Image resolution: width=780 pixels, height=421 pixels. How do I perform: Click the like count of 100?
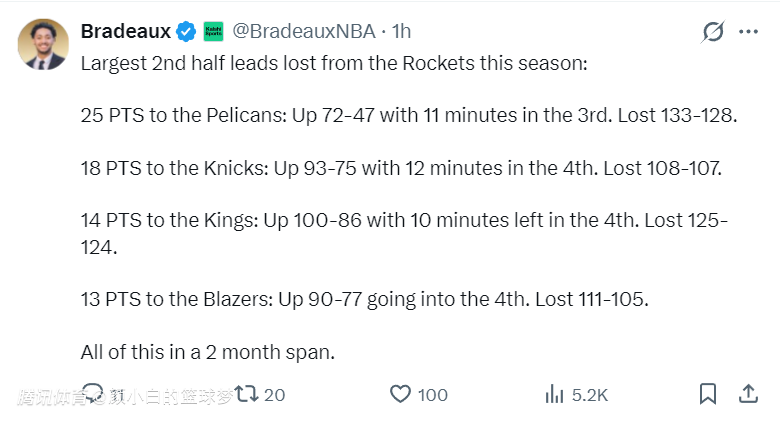click(433, 395)
